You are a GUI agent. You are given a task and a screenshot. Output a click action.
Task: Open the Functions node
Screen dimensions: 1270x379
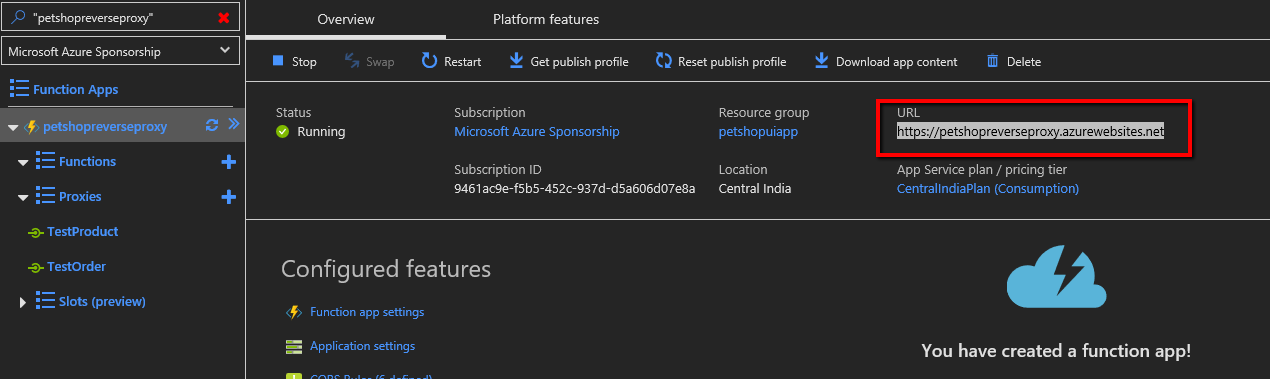click(x=87, y=161)
